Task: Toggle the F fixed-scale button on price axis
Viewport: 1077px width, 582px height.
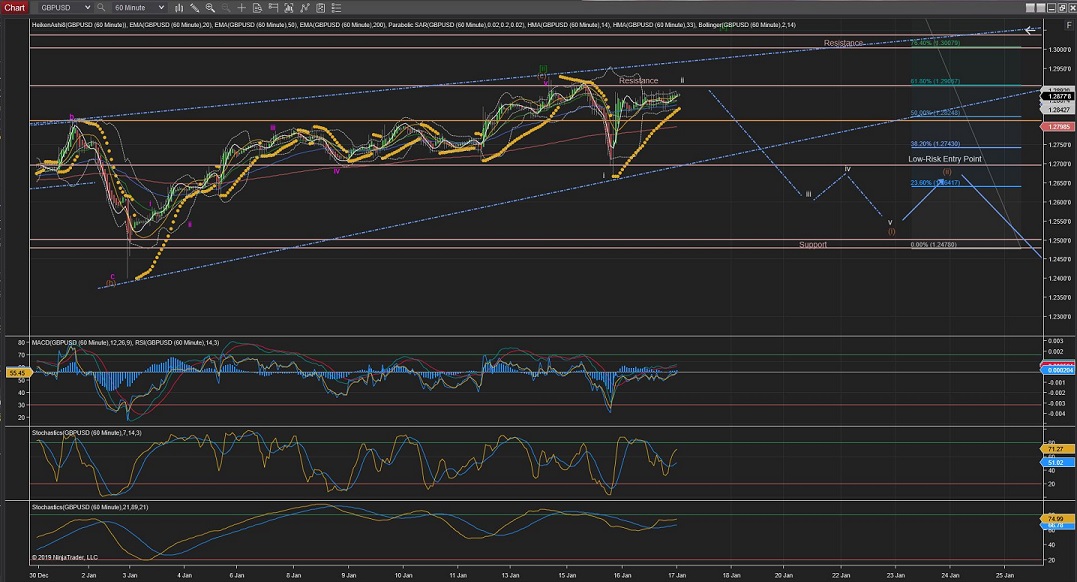Action: (x=1069, y=25)
